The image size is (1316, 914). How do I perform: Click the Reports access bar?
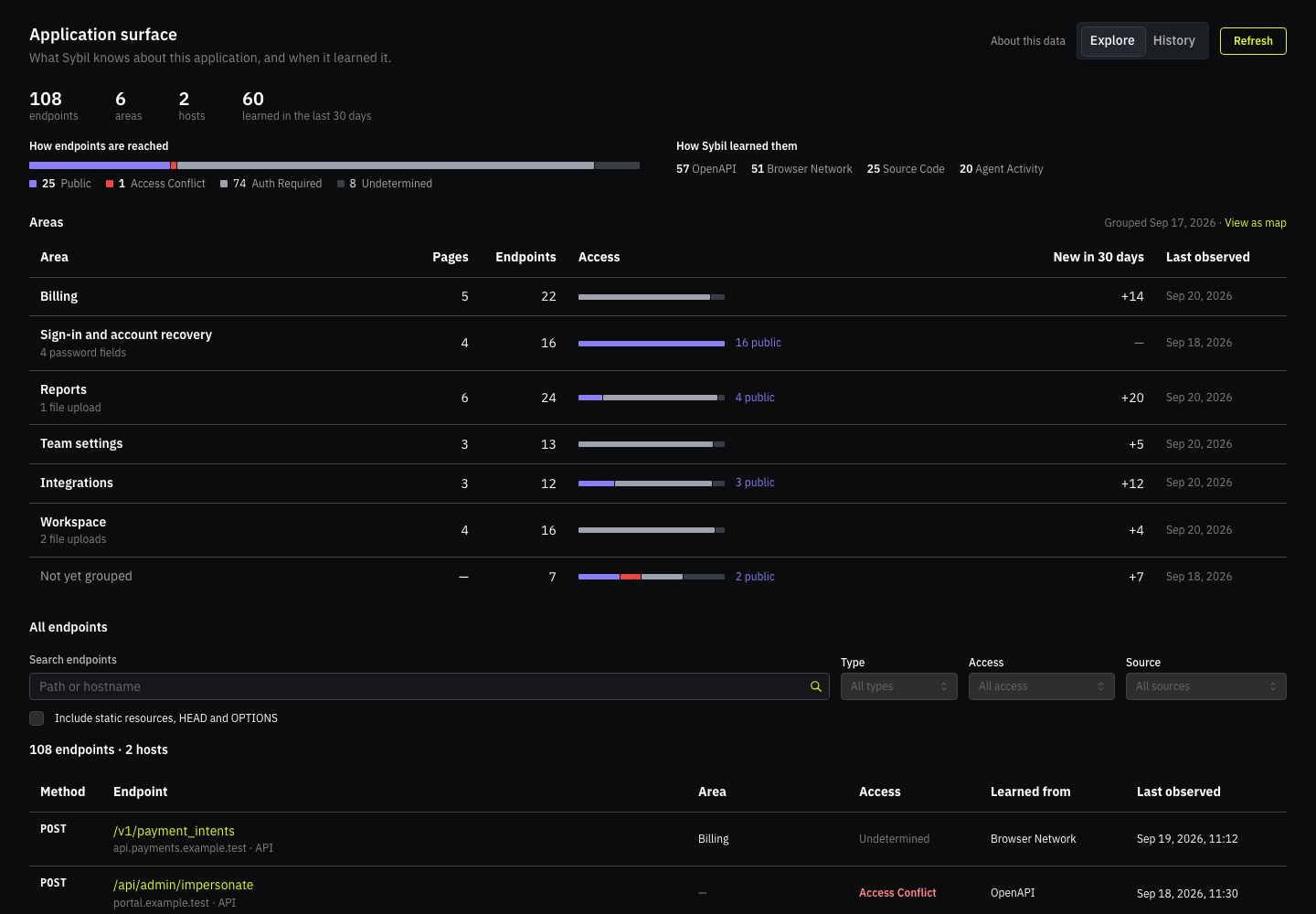652,398
